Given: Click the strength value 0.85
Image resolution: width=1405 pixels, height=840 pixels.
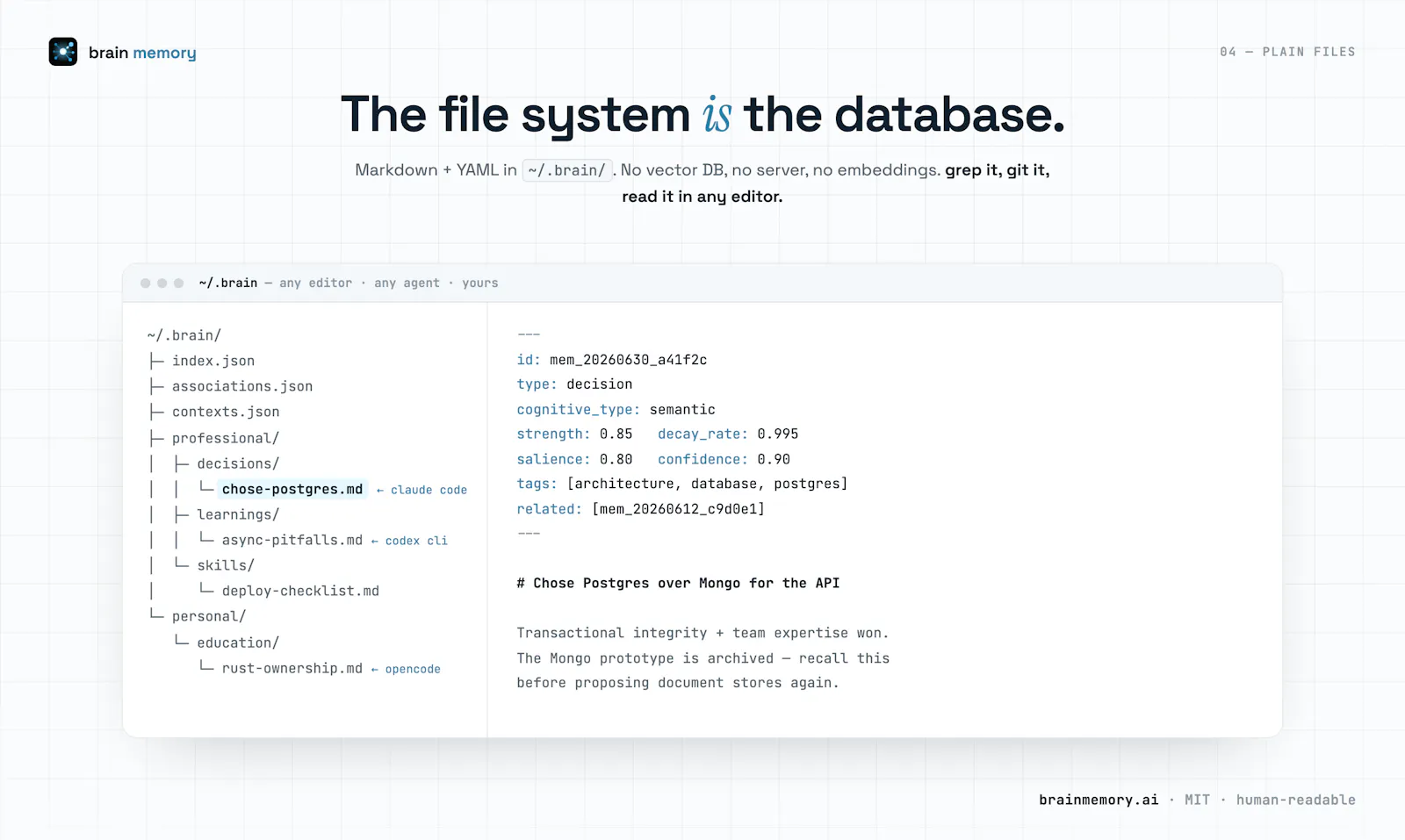Looking at the screenshot, I should pos(616,434).
